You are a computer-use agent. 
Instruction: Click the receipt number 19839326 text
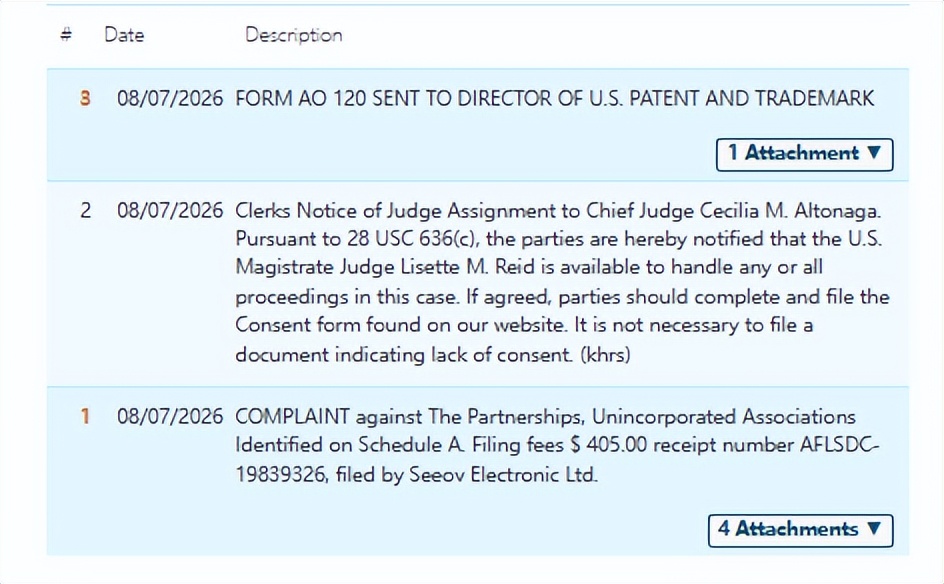tap(281, 474)
